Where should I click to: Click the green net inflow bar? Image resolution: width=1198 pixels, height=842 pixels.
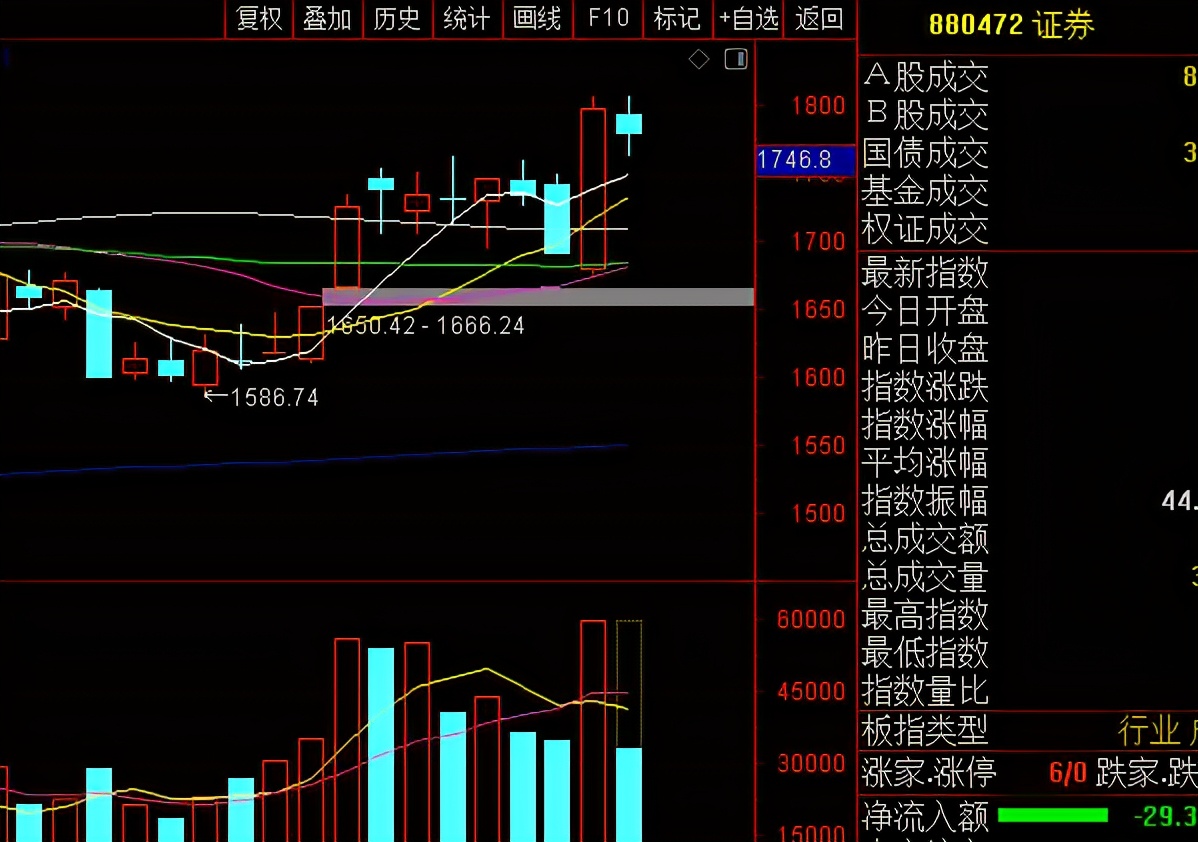pos(1053,816)
